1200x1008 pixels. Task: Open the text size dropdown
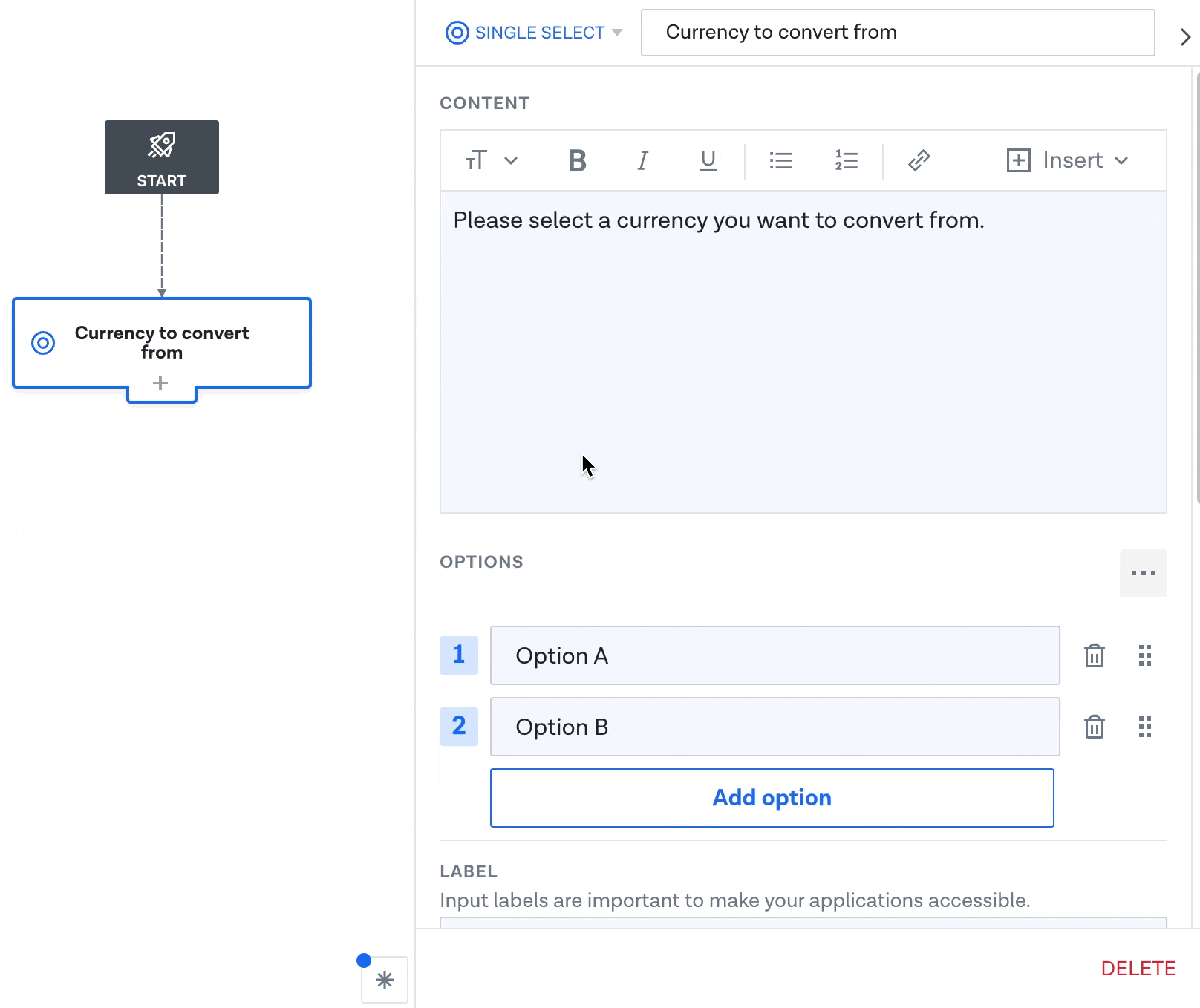click(x=491, y=160)
